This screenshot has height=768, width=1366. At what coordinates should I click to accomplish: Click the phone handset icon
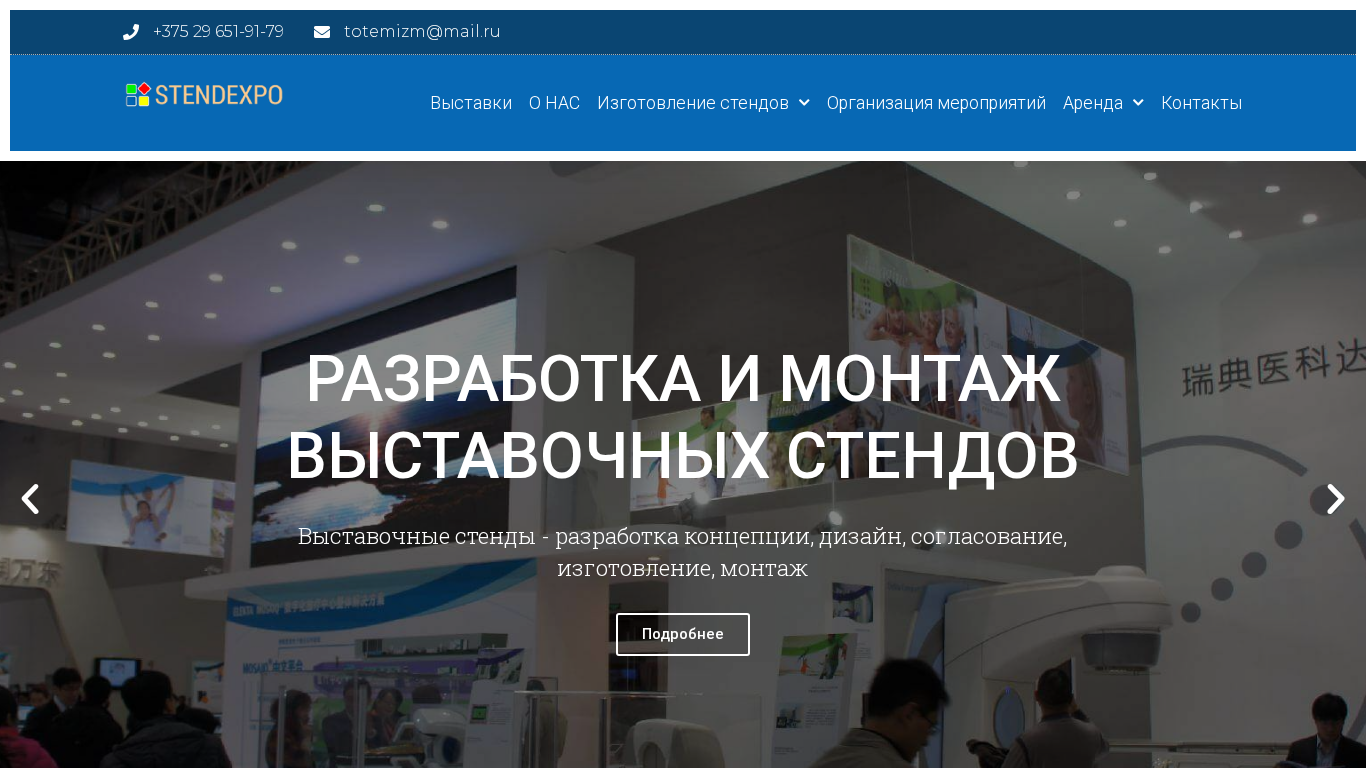131,32
